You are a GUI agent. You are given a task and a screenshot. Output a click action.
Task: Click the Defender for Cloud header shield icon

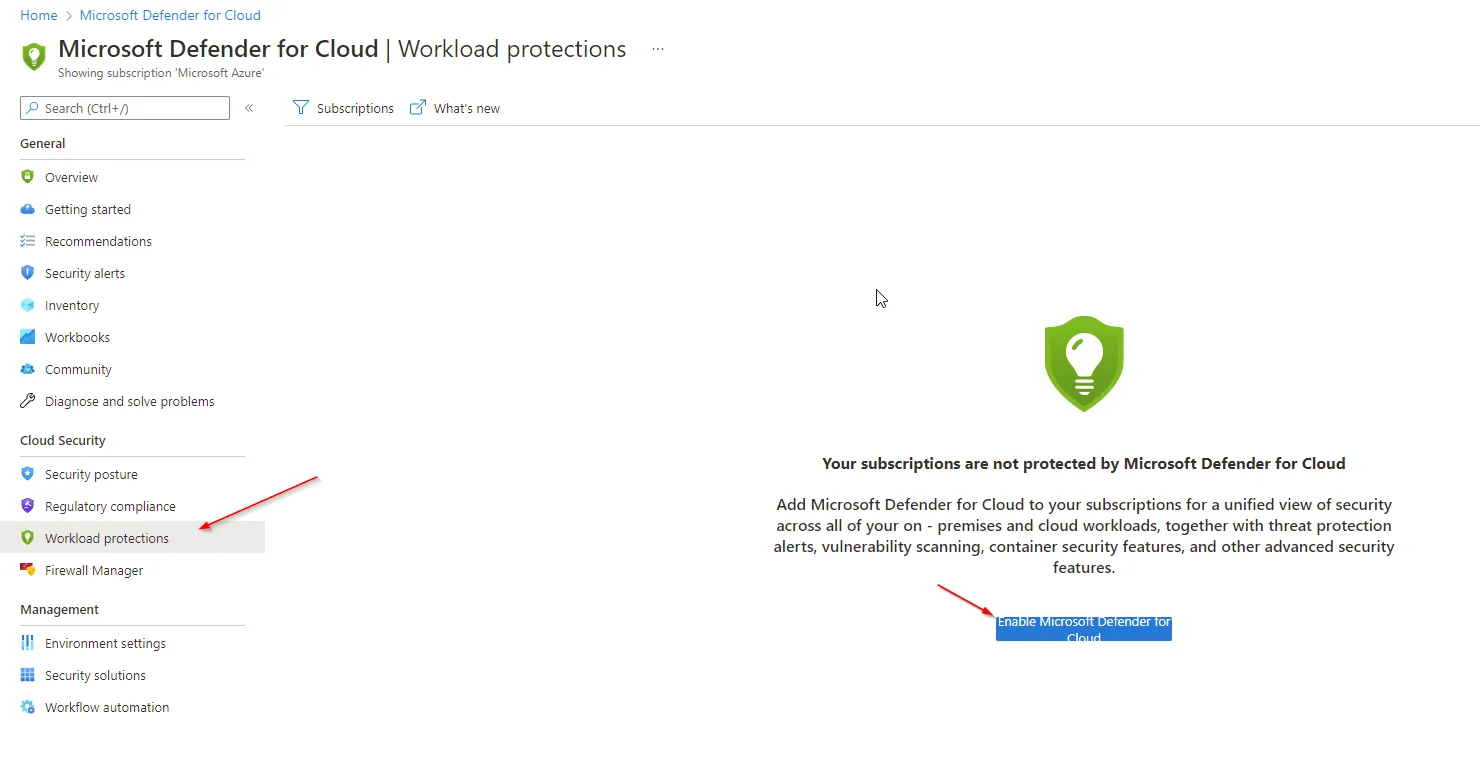tap(34, 56)
